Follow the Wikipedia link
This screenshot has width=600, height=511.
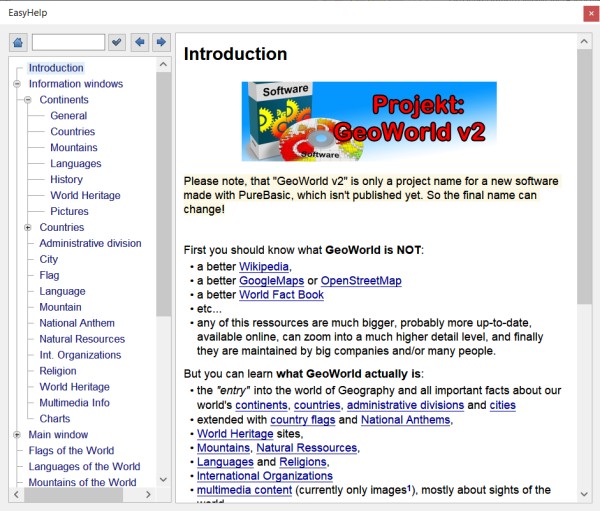point(264,266)
